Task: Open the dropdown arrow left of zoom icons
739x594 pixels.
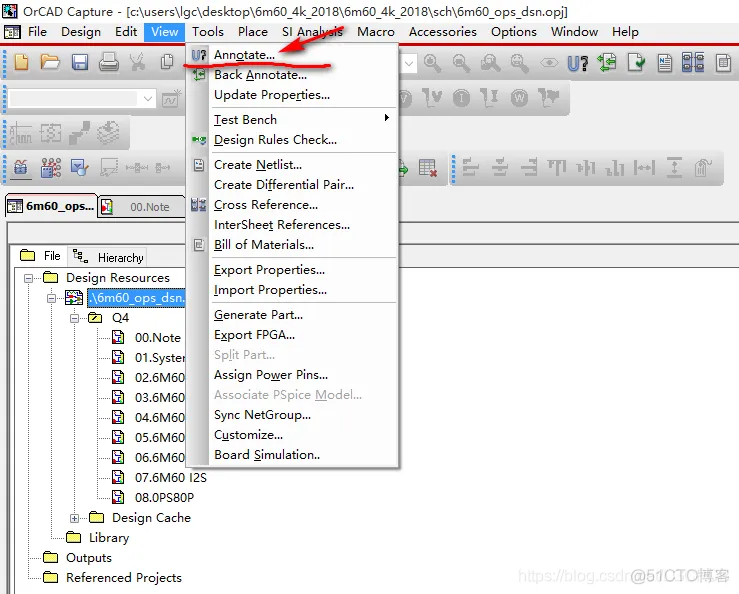Action: [x=409, y=63]
